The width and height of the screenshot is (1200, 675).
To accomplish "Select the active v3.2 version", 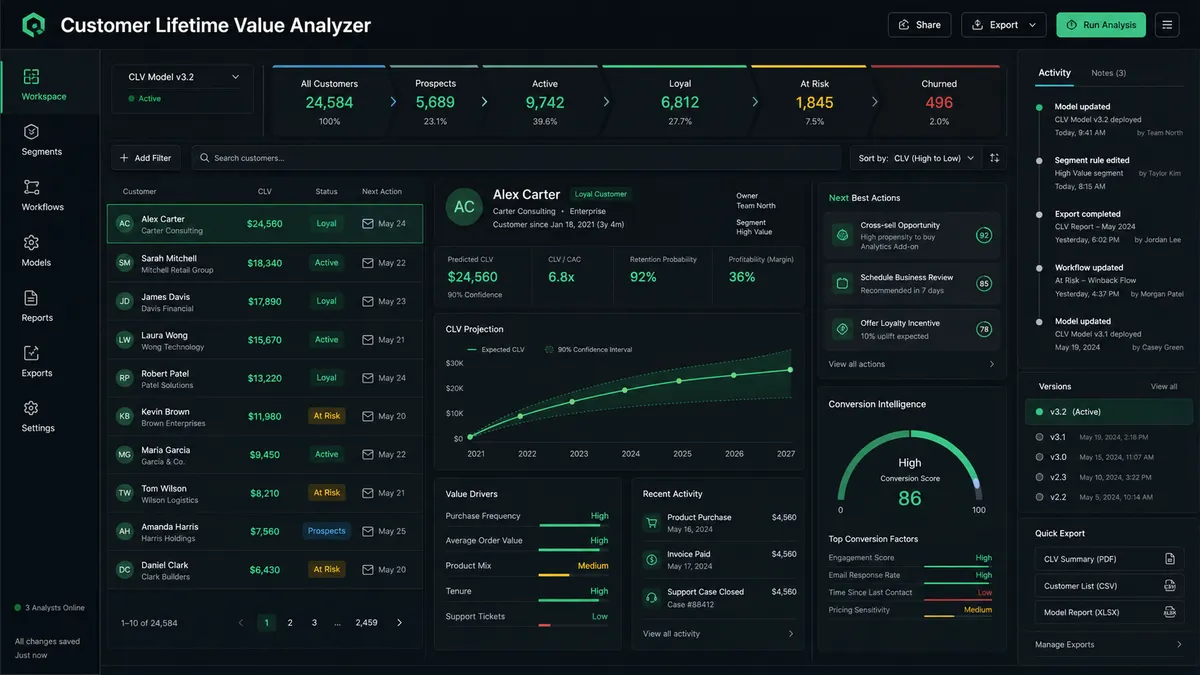I will pos(1109,412).
